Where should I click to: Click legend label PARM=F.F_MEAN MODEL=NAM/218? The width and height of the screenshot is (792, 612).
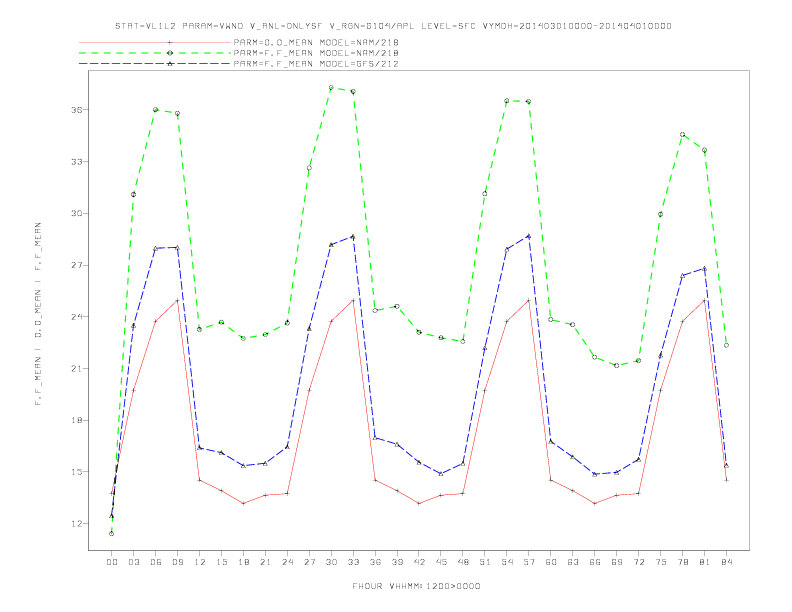point(316,53)
